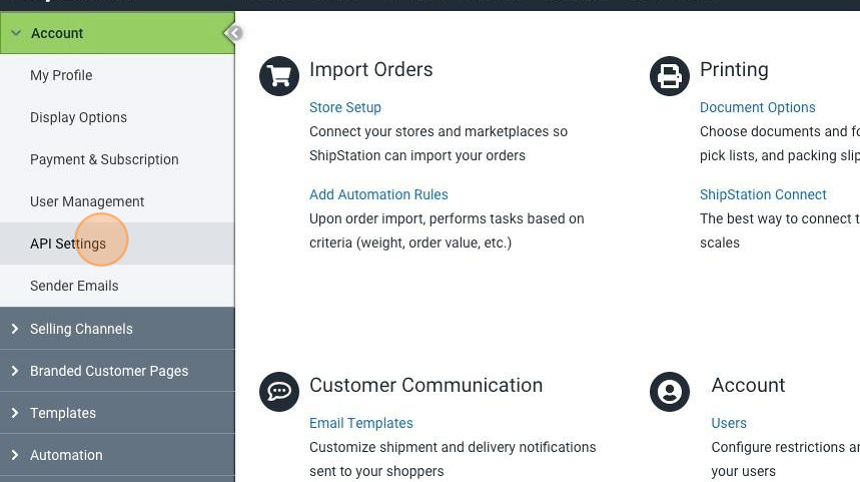Click the printer icon beside Printing
Viewport: 860px width, 482px height.
(669, 76)
